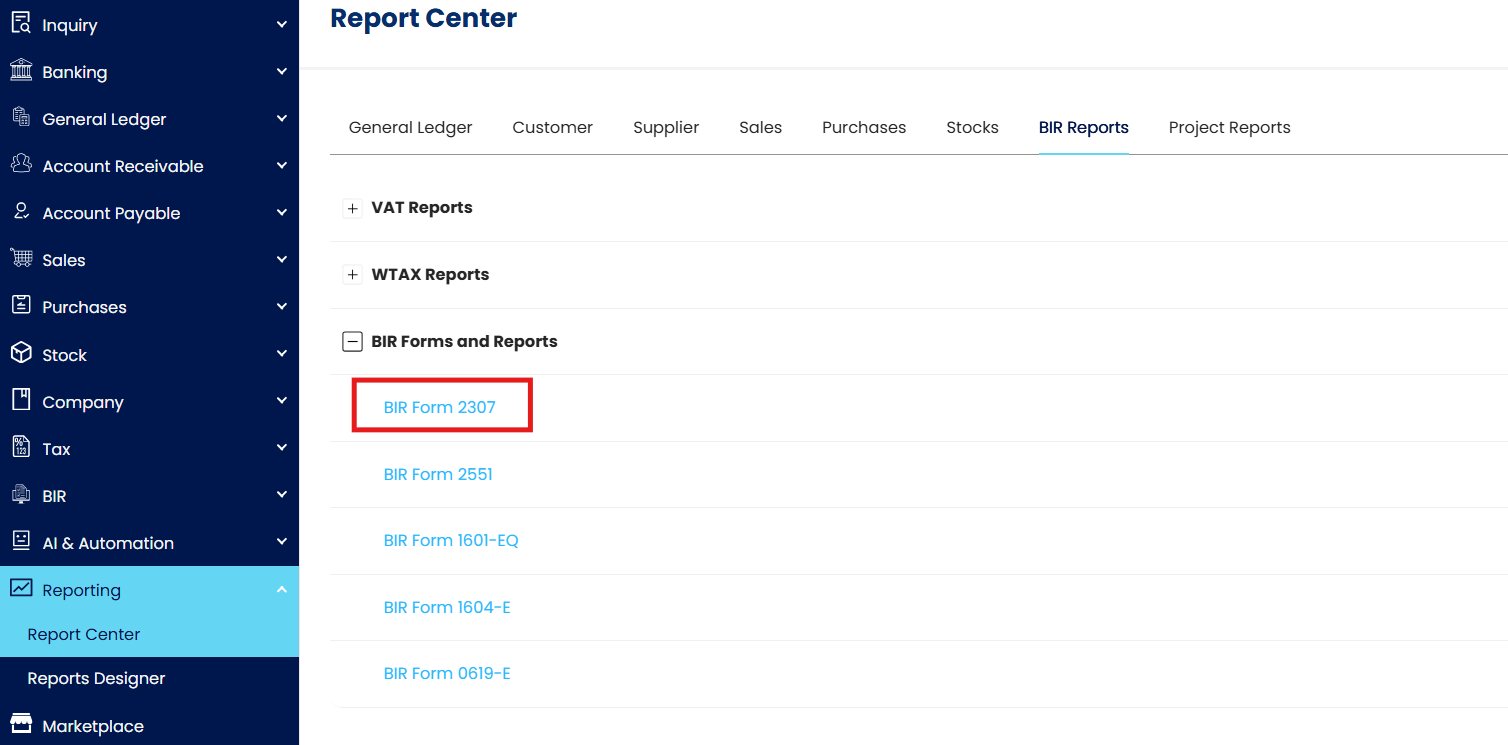Open BIR Form 1604-E report
Screen dimensions: 1508x745
click(447, 608)
